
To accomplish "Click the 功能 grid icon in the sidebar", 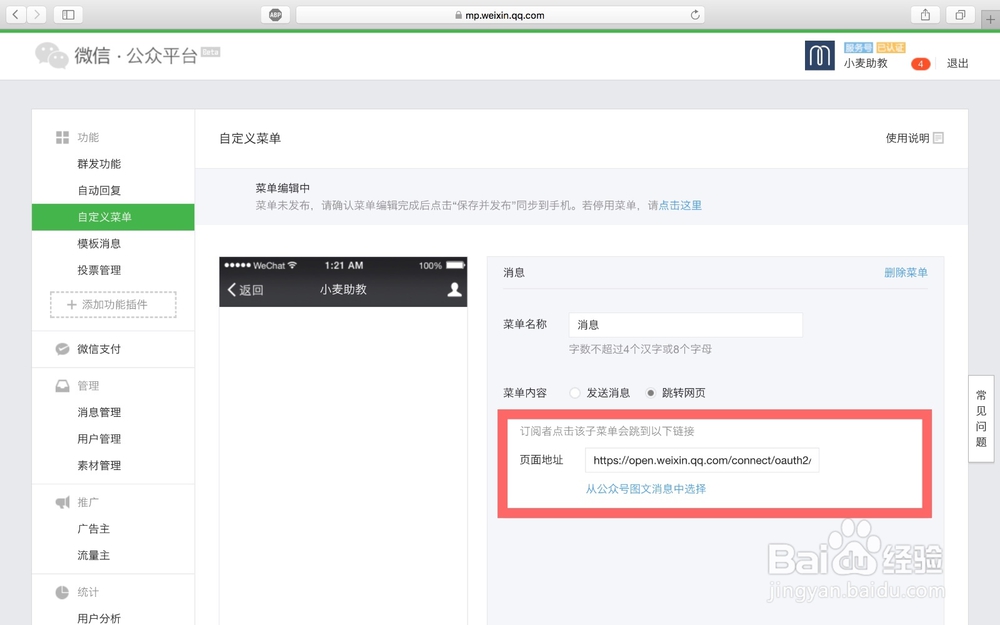I will click(62, 138).
